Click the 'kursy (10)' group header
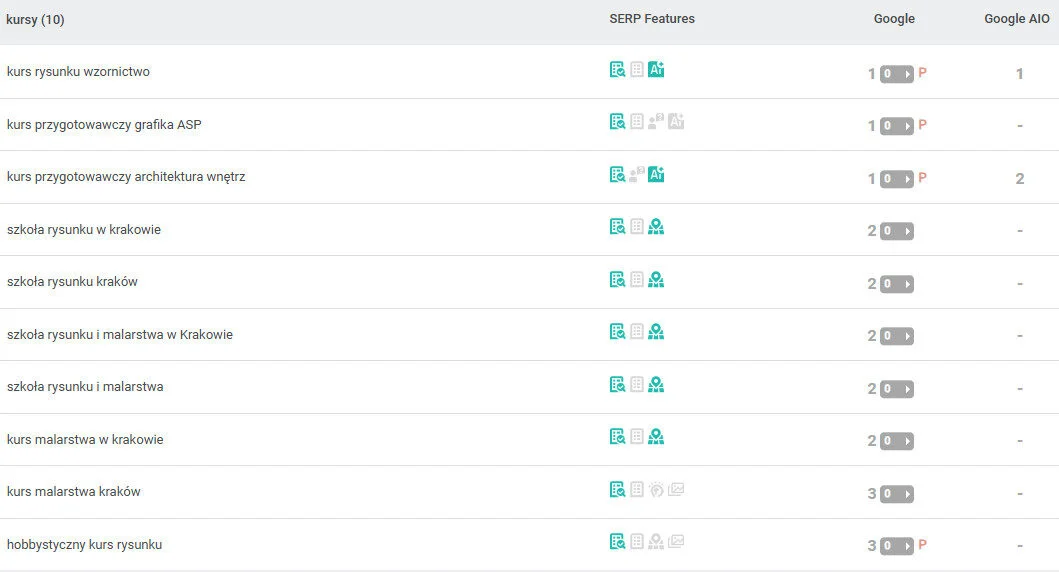This screenshot has height=572, width=1059. [x=36, y=20]
